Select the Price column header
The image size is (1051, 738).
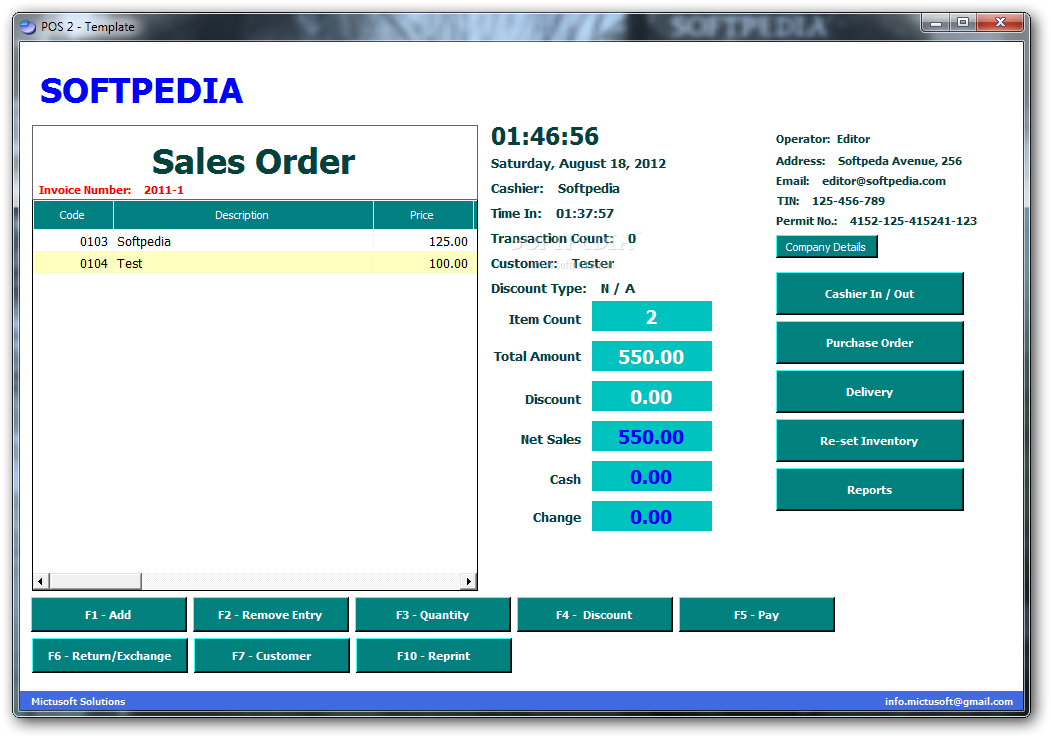pyautogui.click(x=423, y=215)
